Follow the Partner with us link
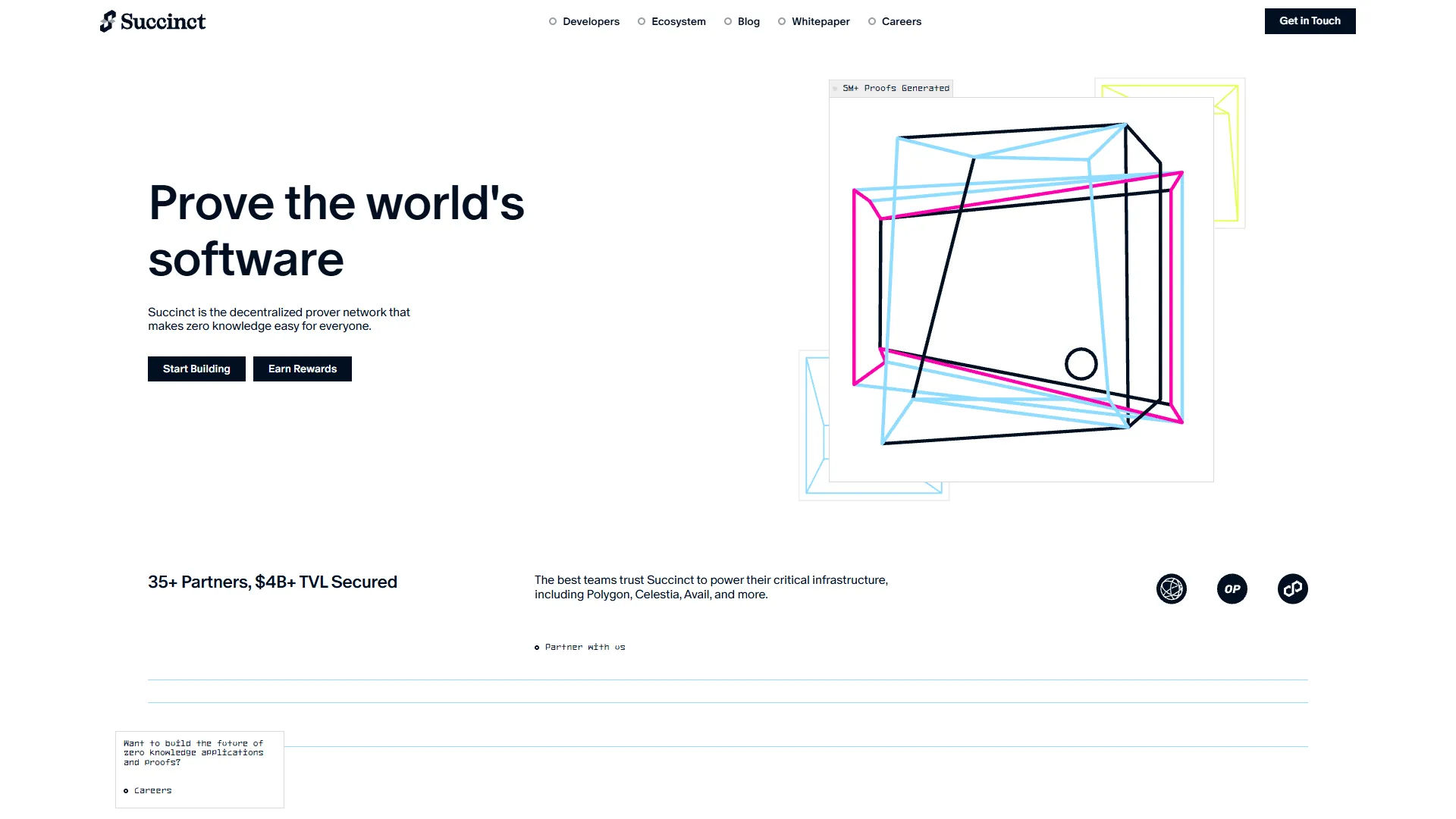This screenshot has height=819, width=1456. click(584, 647)
